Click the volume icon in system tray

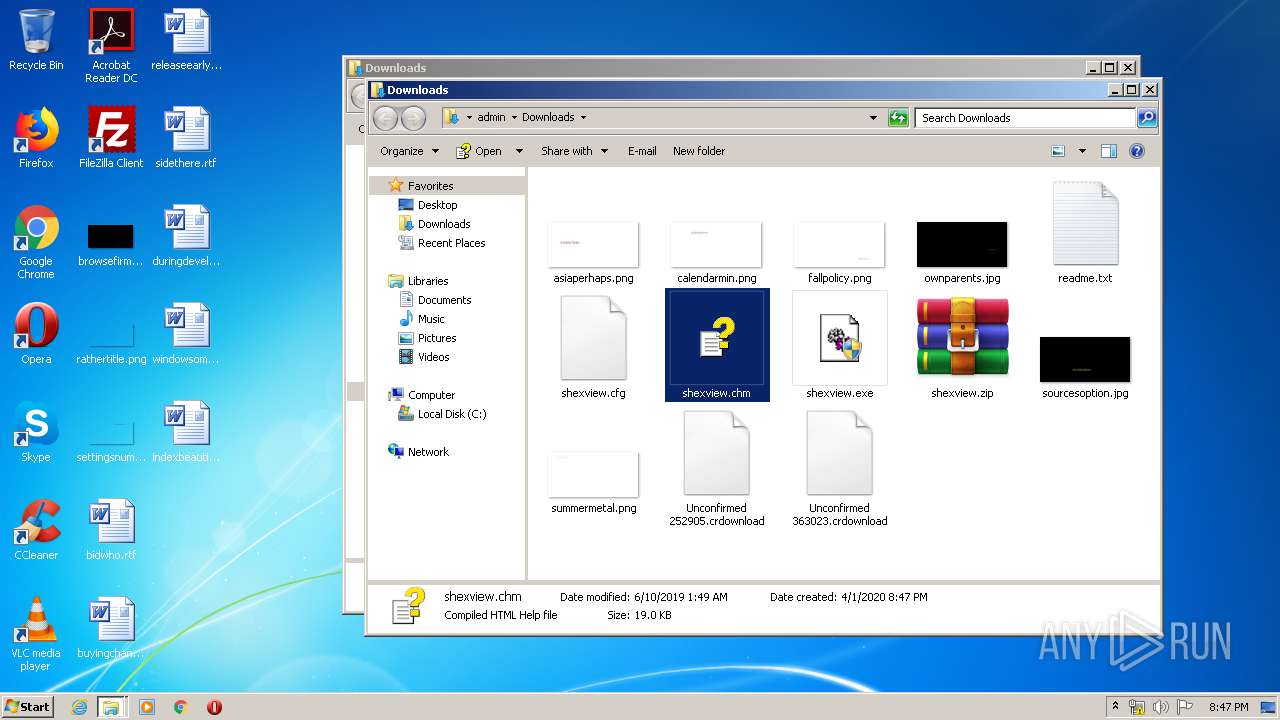pyautogui.click(x=1160, y=707)
